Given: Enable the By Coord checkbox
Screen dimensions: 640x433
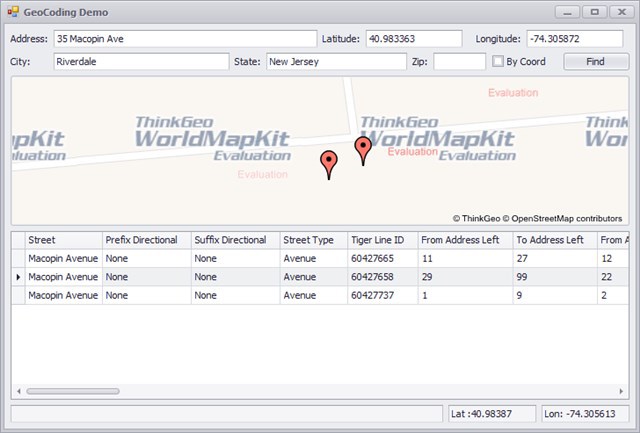Looking at the screenshot, I should coord(498,61).
